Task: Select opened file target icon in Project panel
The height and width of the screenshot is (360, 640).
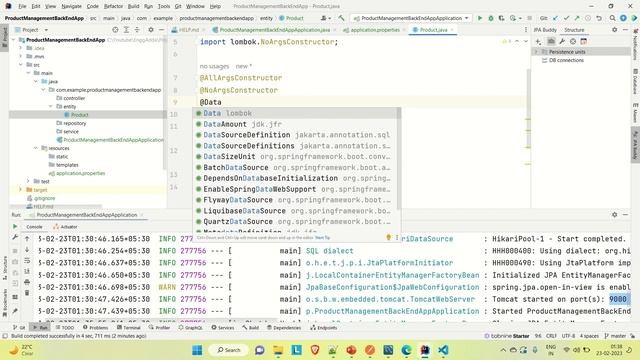Action: point(115,30)
